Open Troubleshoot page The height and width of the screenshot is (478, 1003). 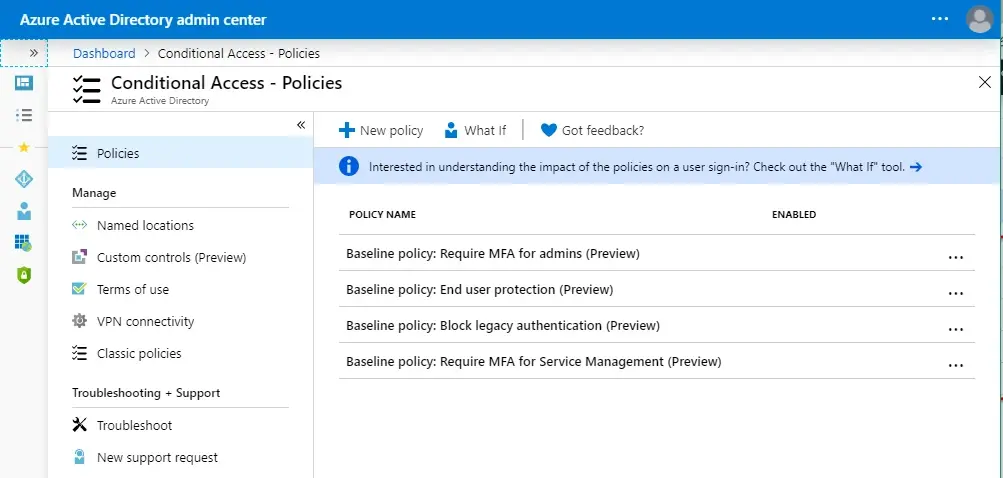(x=134, y=426)
